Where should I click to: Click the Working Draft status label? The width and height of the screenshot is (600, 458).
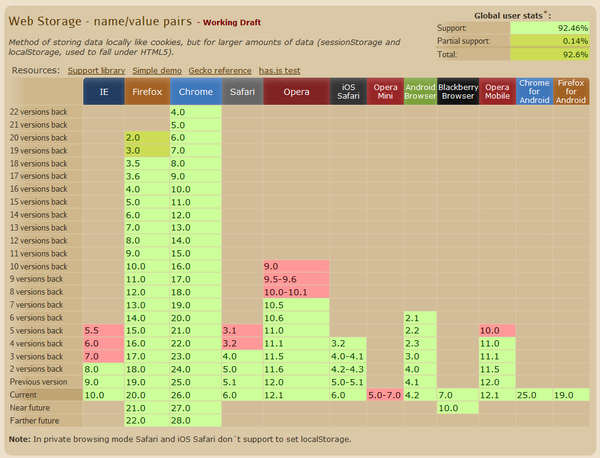232,22
